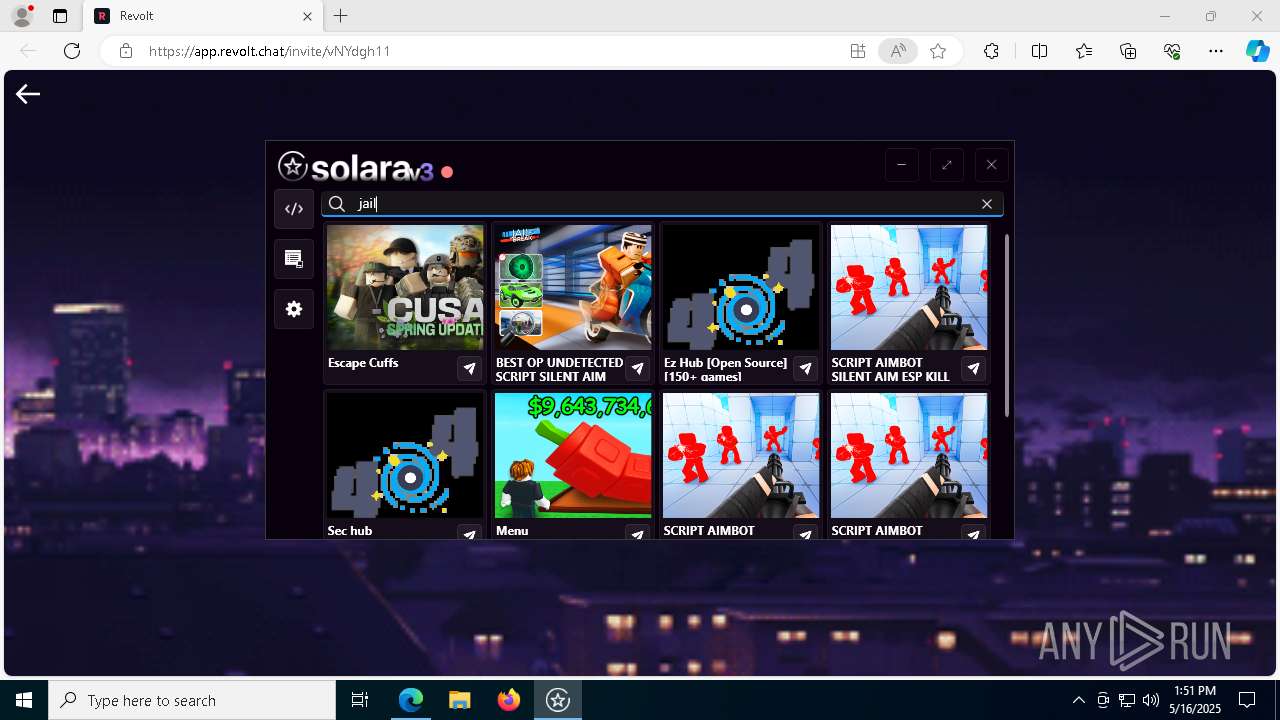Toggle read aloud icon in address bar

click(898, 51)
